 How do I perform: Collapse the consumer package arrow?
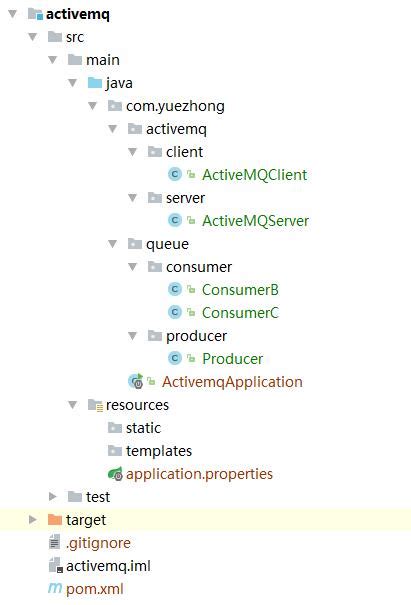tap(133, 267)
